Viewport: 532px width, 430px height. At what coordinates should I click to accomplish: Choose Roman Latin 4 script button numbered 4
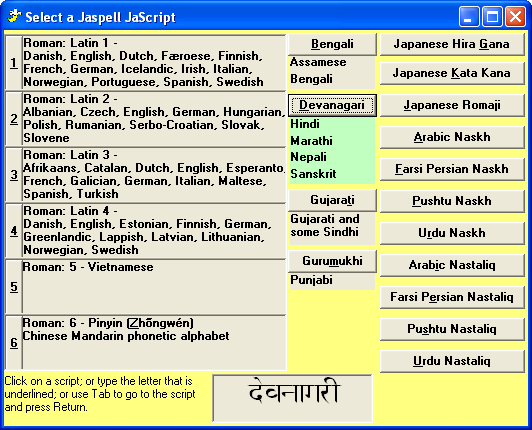pyautogui.click(x=14, y=231)
